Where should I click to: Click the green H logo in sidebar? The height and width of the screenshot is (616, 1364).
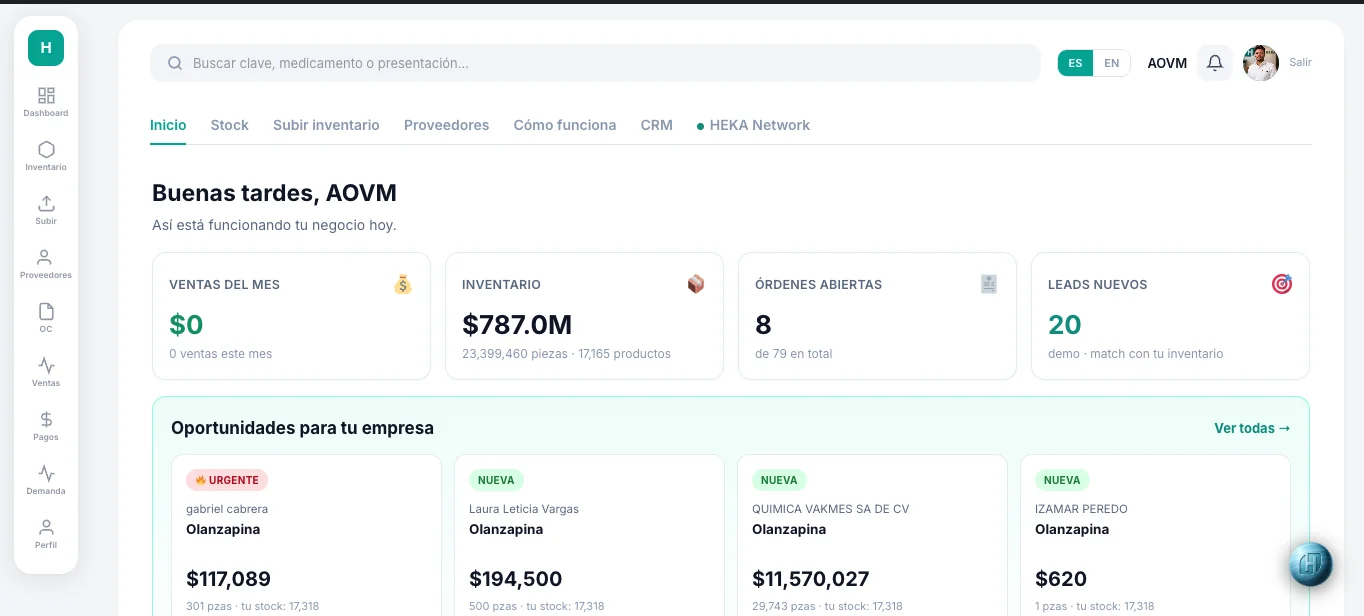point(46,48)
